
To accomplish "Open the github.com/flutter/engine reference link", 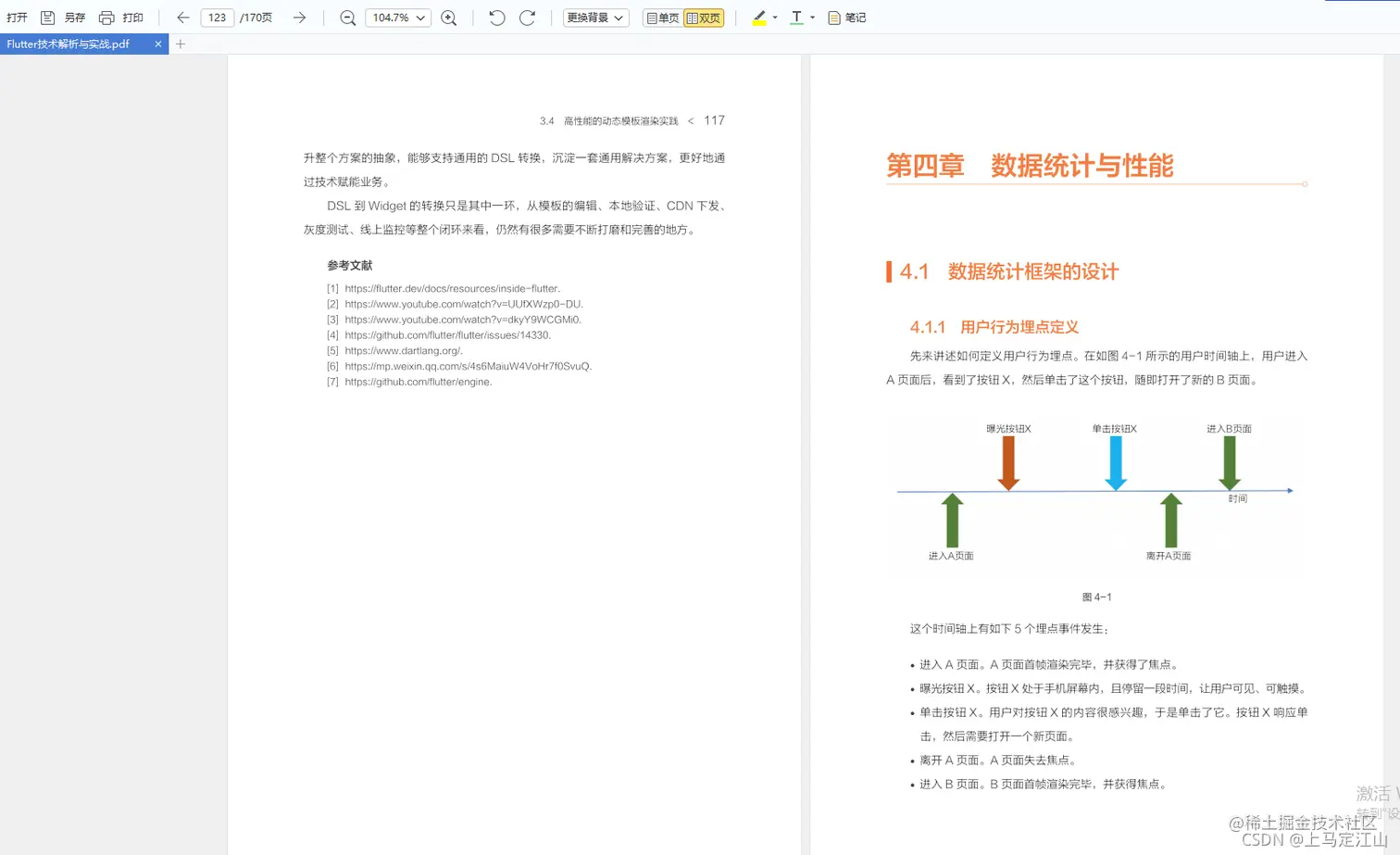I will pos(419,382).
